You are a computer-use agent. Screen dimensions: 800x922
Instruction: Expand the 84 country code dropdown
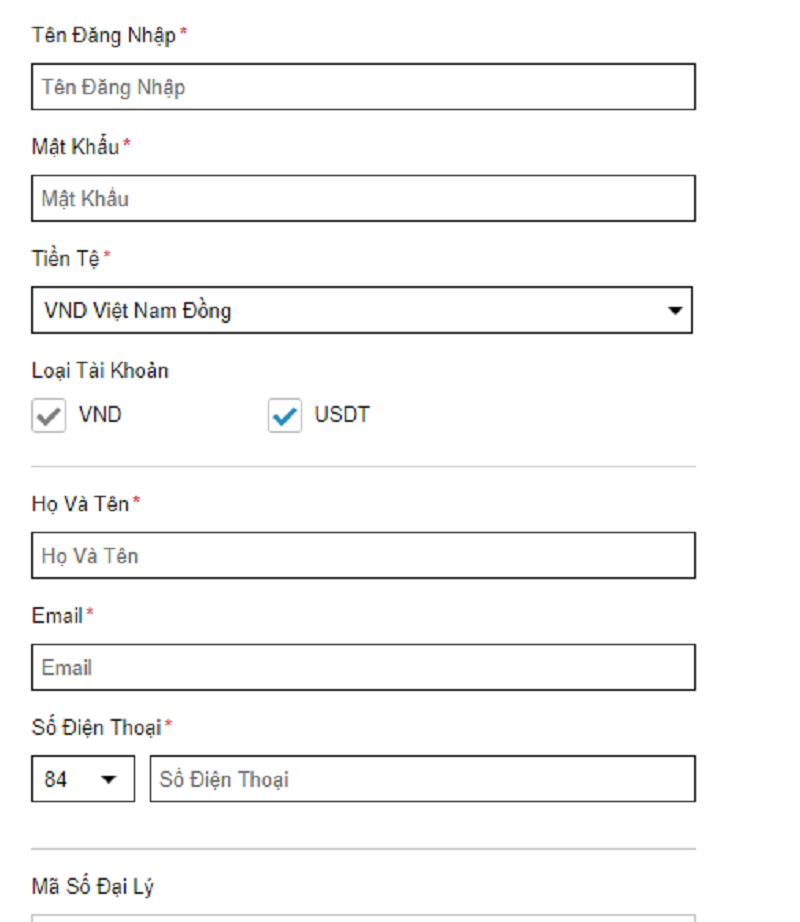[82, 779]
